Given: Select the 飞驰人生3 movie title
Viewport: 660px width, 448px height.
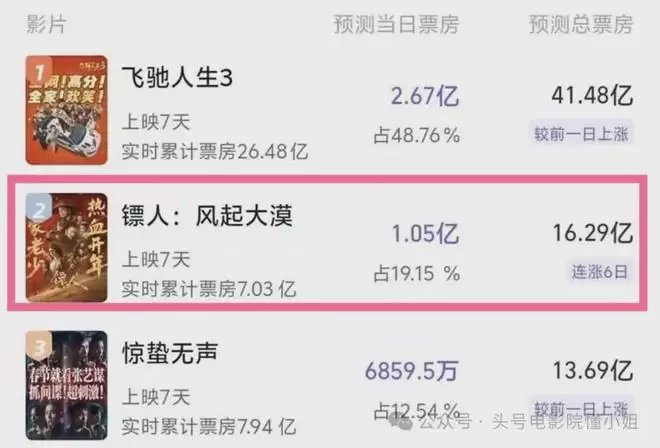Looking at the screenshot, I should pyautogui.click(x=177, y=79).
